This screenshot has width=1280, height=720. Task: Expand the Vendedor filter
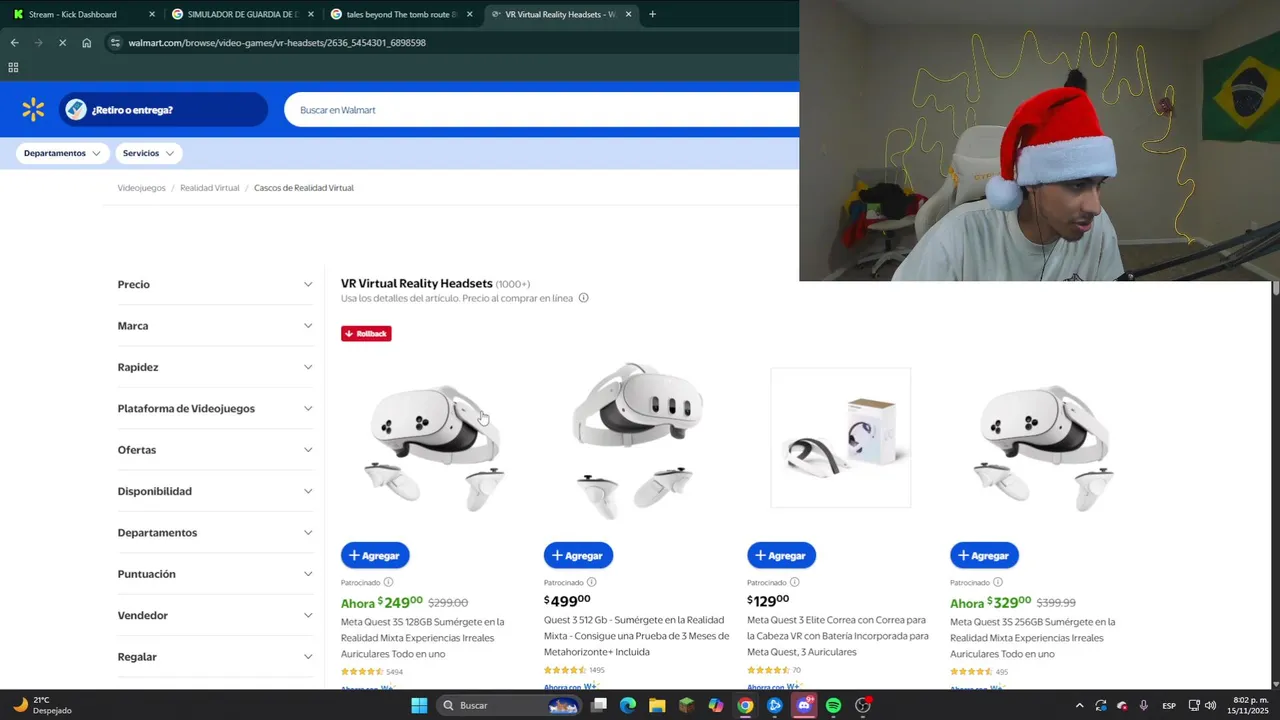215,615
